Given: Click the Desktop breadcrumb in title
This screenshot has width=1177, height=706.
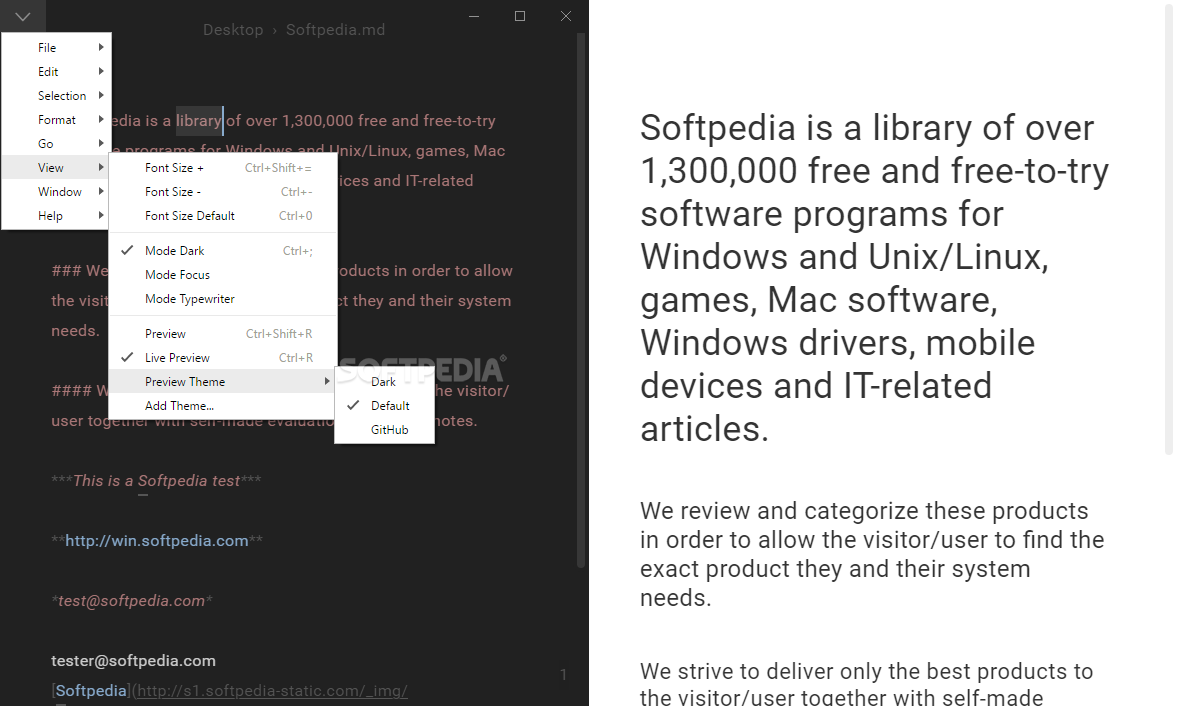Looking at the screenshot, I should [x=233, y=30].
